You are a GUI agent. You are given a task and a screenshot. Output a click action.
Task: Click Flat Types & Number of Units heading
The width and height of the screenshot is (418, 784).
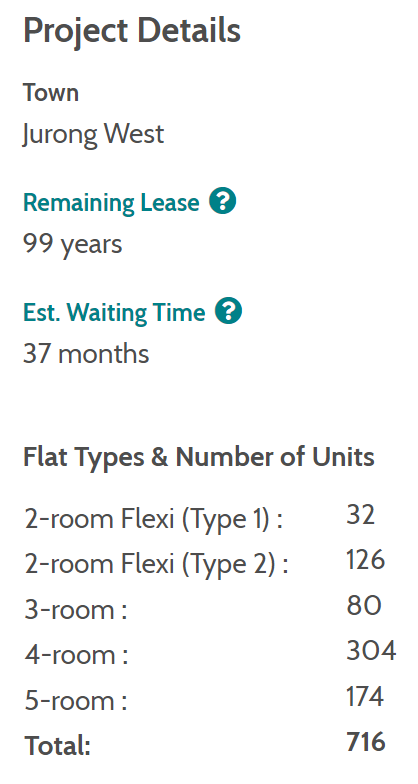[199, 456]
